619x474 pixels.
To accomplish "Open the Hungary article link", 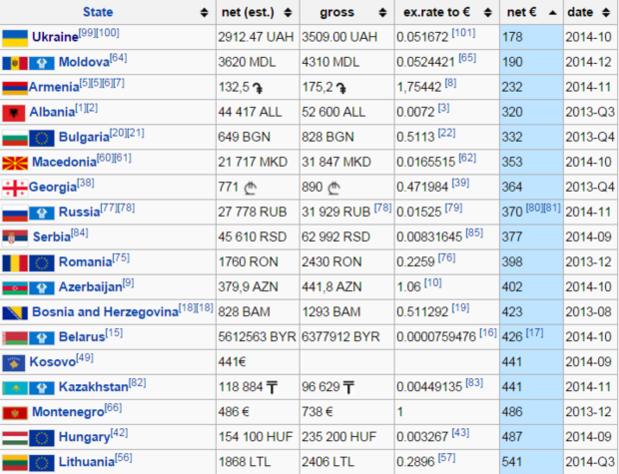I will tap(84, 437).
